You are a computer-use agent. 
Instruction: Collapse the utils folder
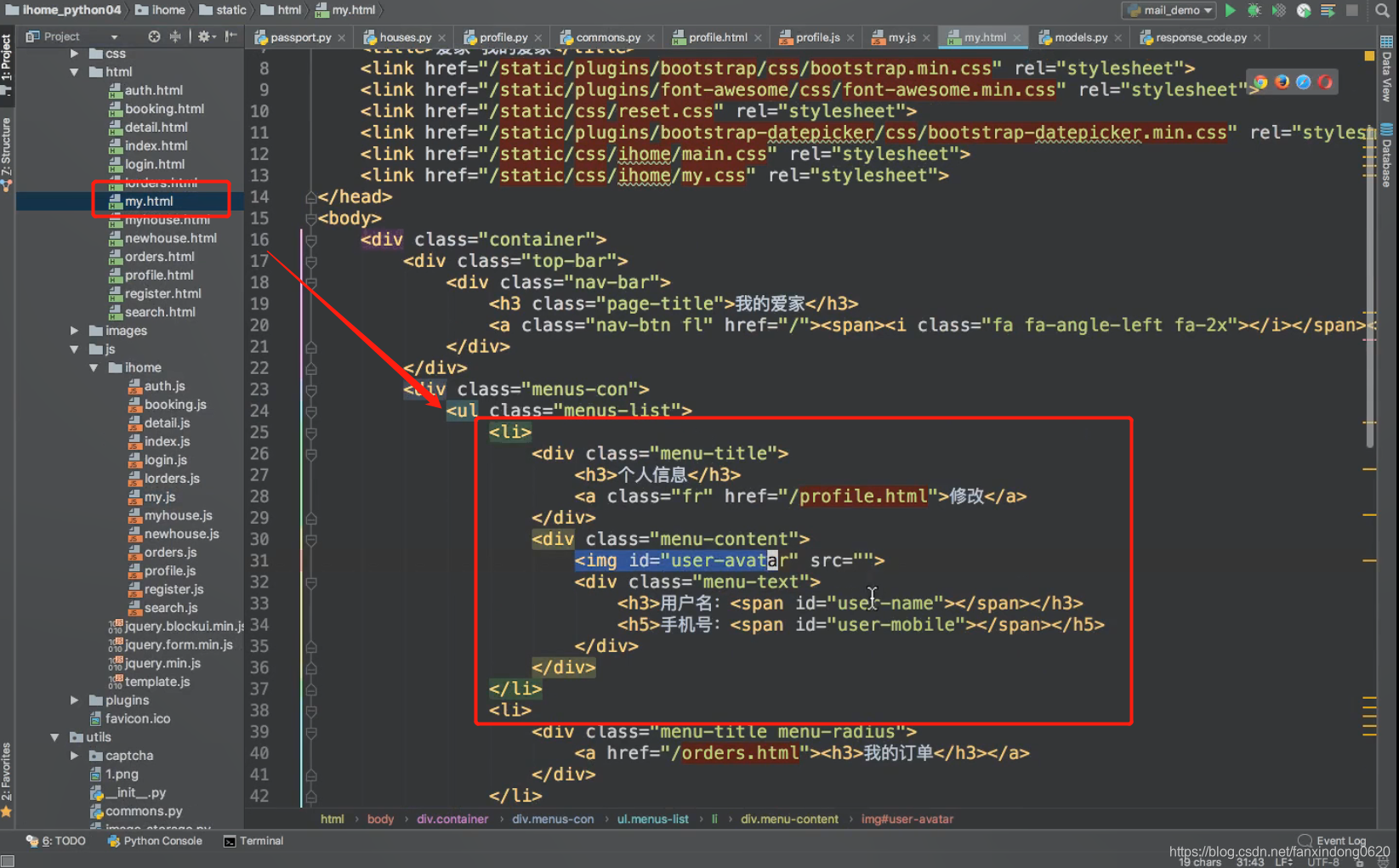(55, 737)
